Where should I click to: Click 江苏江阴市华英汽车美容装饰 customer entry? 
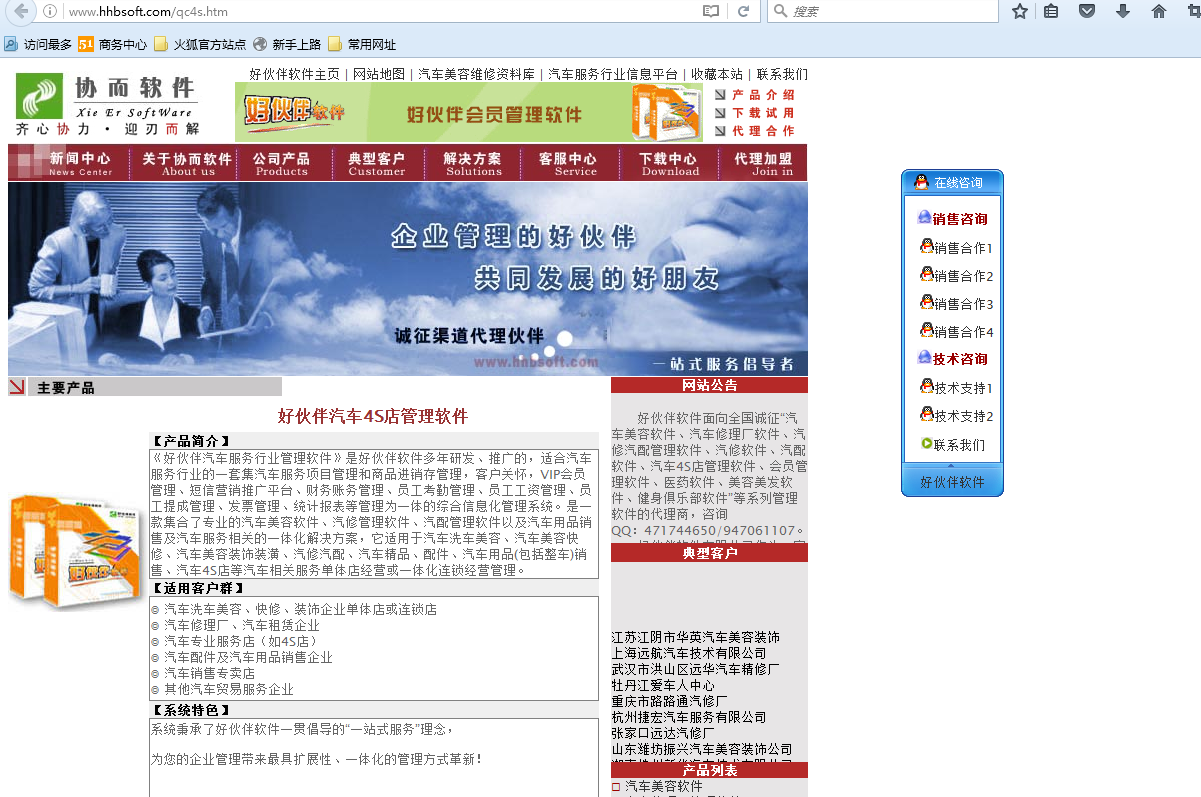696,637
